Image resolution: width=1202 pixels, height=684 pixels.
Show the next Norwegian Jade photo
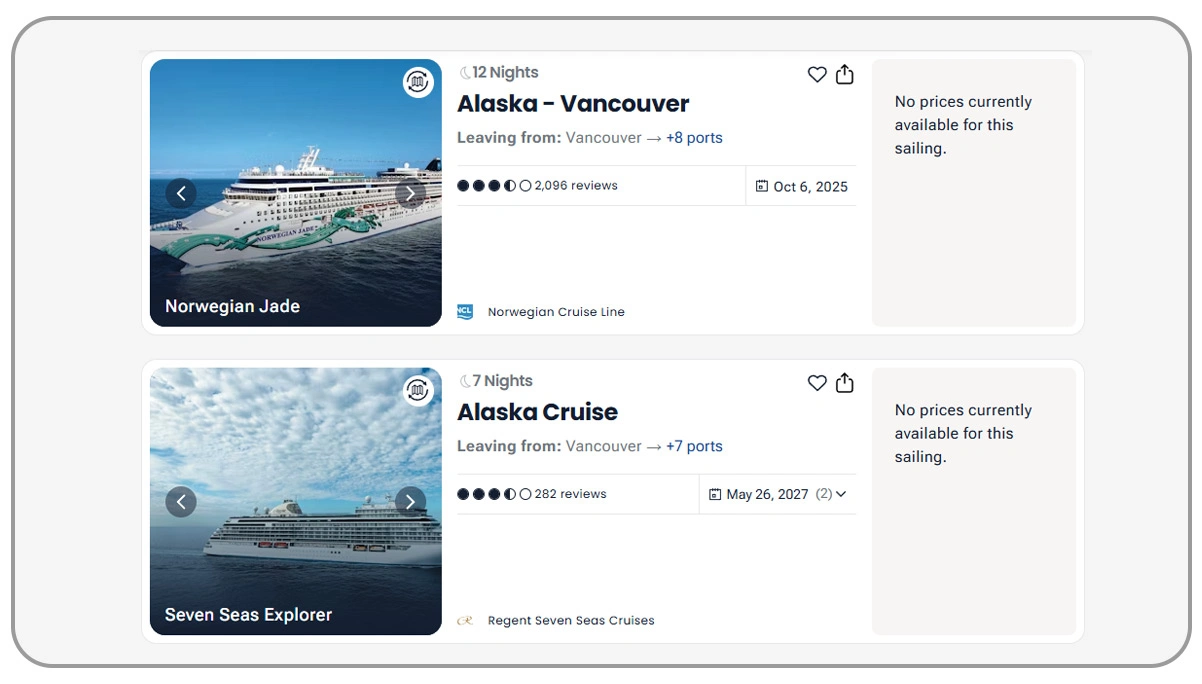(410, 193)
